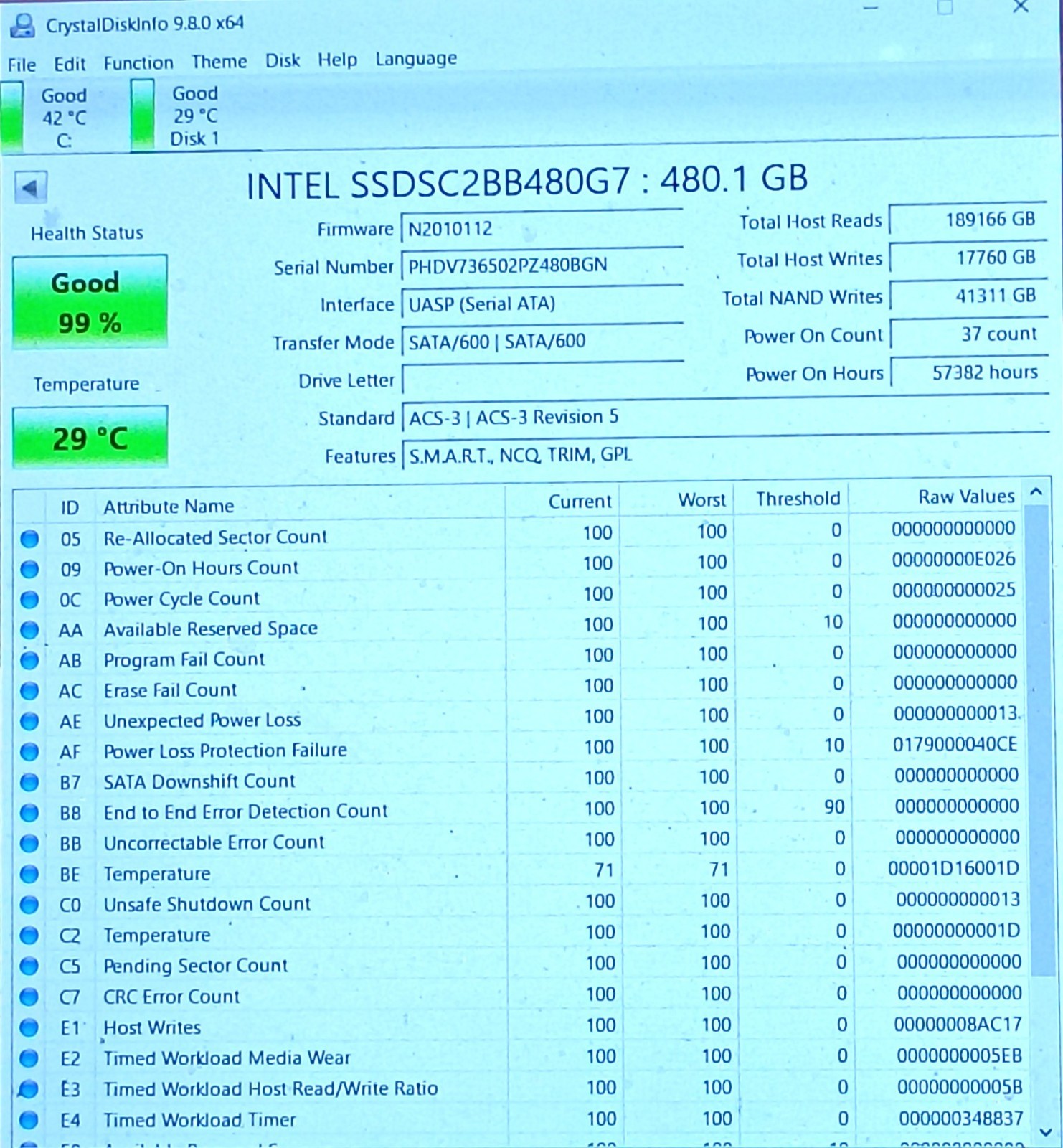Click the blue status icon for C2 Temperature row
Viewport: 1063px width, 1148px height.
point(29,936)
